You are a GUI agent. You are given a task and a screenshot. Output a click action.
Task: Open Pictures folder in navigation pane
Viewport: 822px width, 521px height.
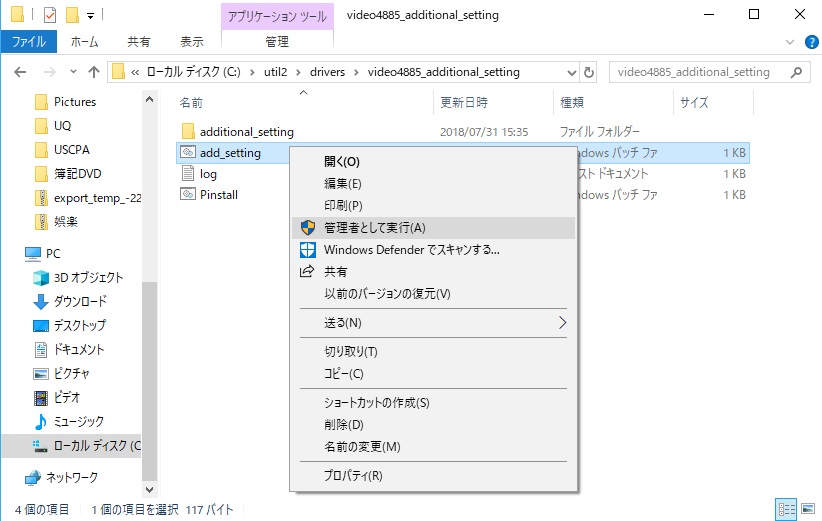[75, 102]
